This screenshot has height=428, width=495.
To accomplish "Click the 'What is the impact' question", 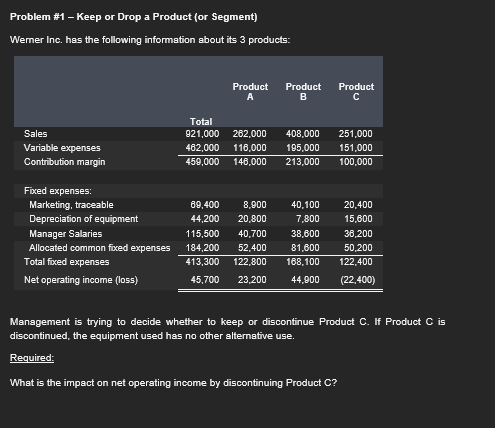I will coord(173,383).
